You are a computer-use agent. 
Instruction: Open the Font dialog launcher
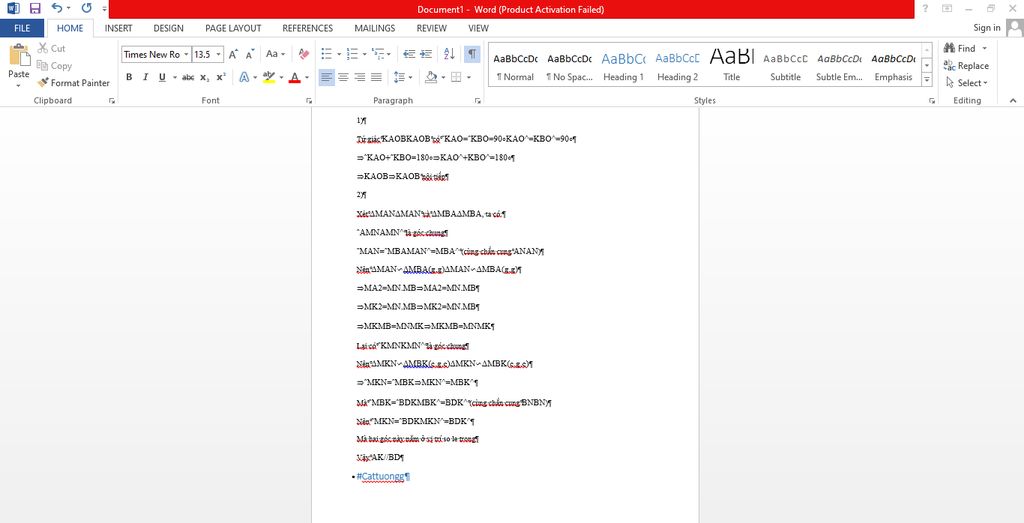309,101
